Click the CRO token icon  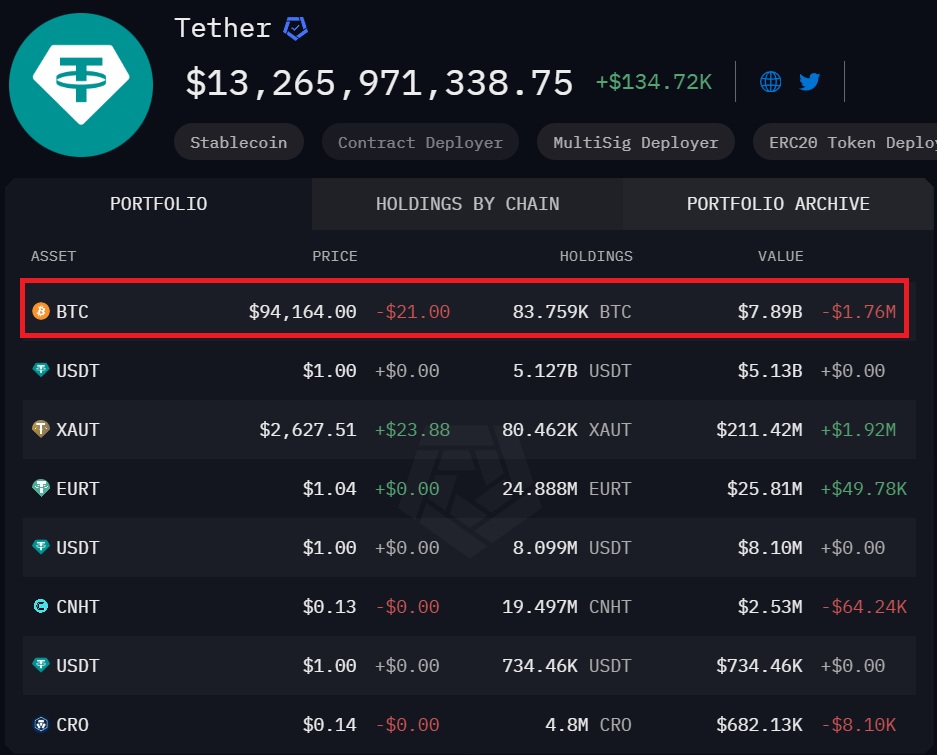(41, 724)
